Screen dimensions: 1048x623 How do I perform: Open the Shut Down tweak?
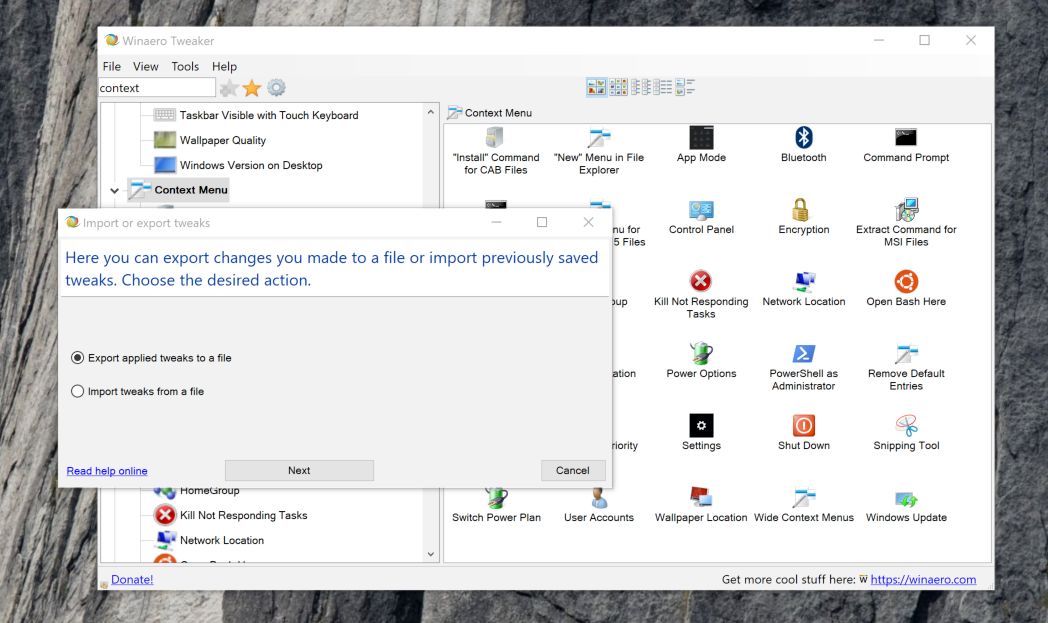point(803,432)
